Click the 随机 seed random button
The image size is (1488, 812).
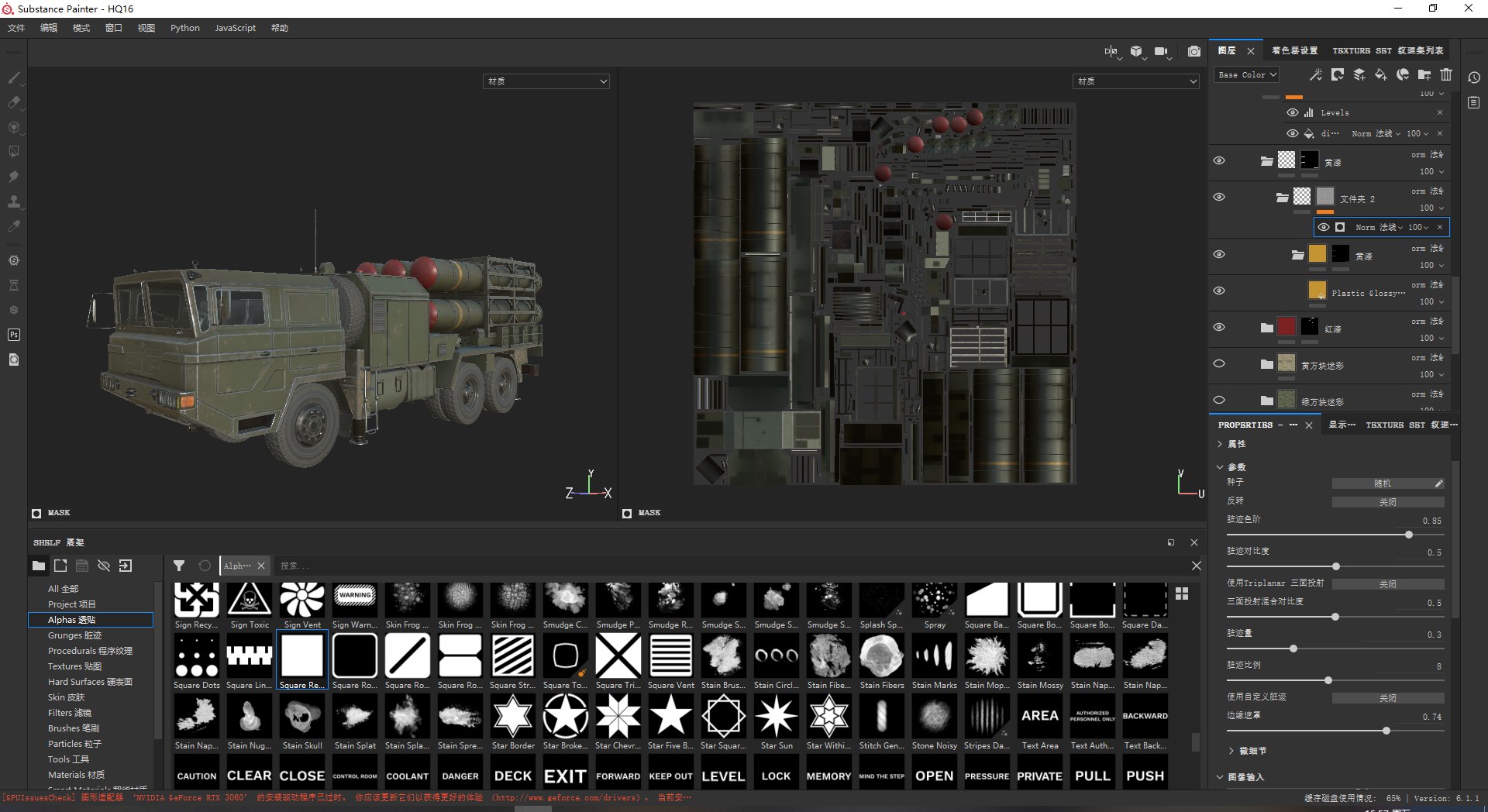[1383, 483]
